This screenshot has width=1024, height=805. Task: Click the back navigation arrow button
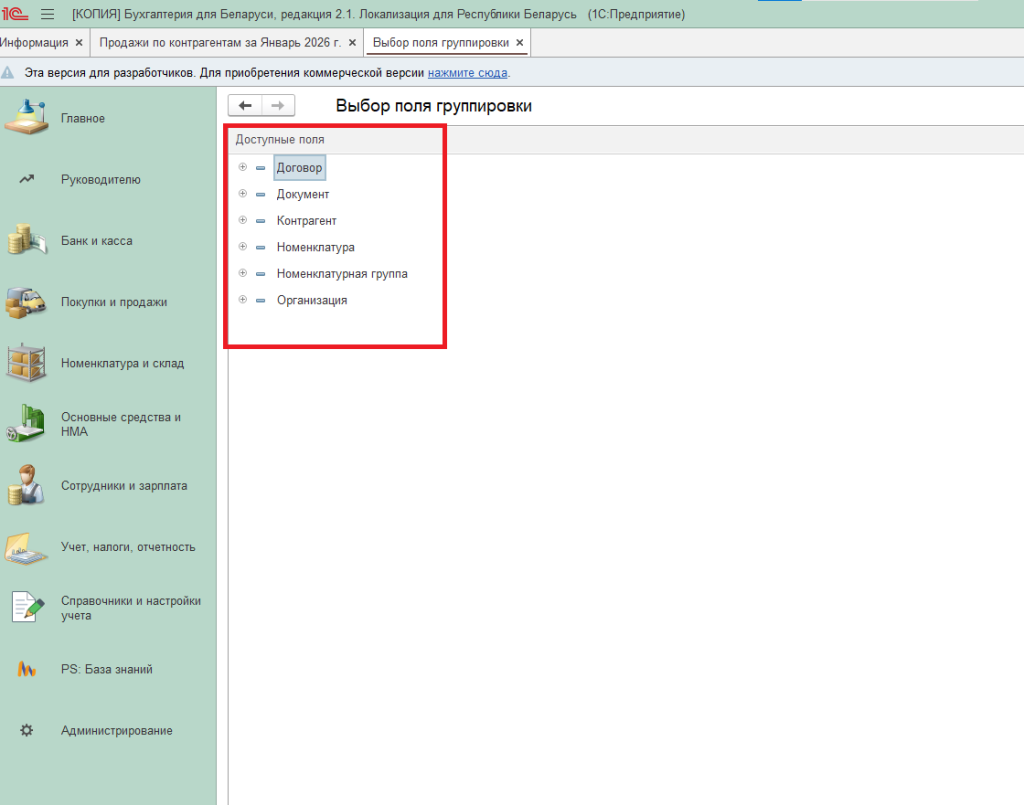click(x=245, y=105)
